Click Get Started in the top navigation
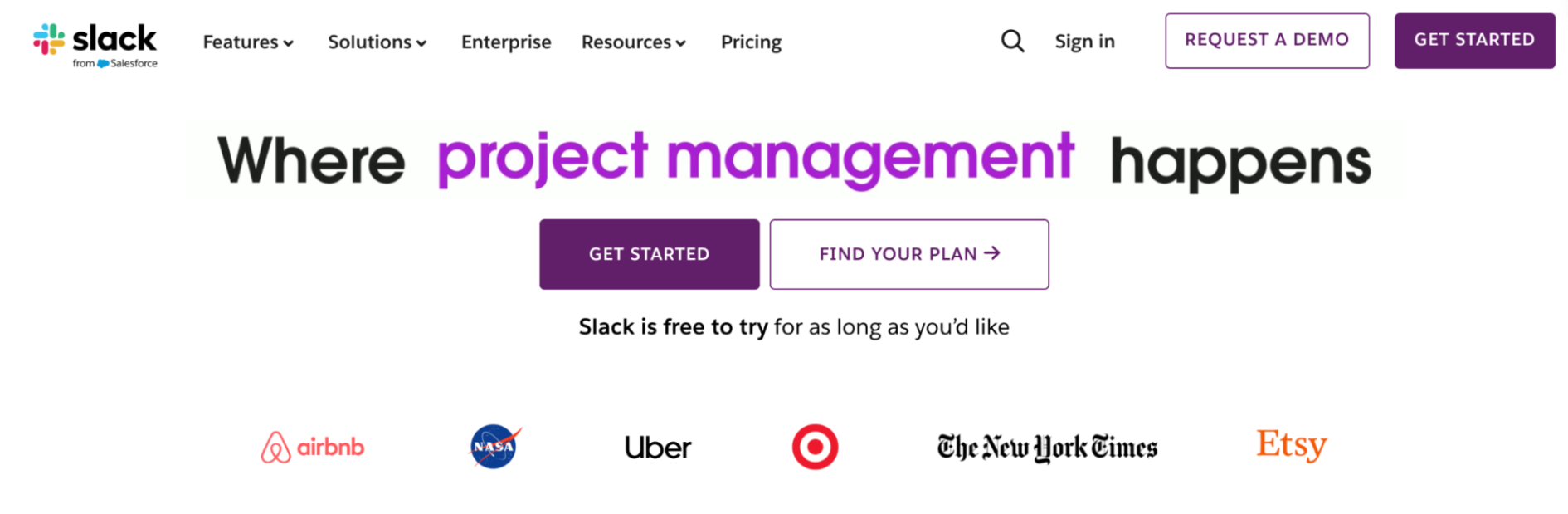1568x514 pixels. click(1474, 41)
